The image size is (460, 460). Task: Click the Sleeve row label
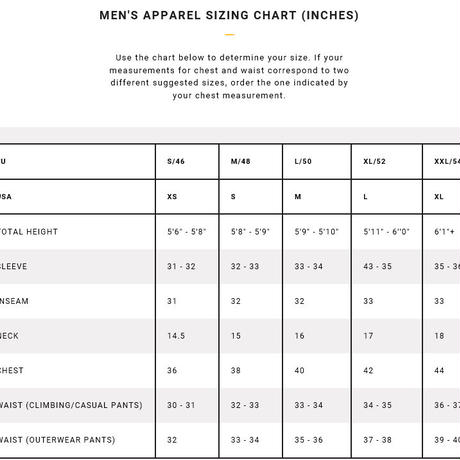click(x=14, y=266)
